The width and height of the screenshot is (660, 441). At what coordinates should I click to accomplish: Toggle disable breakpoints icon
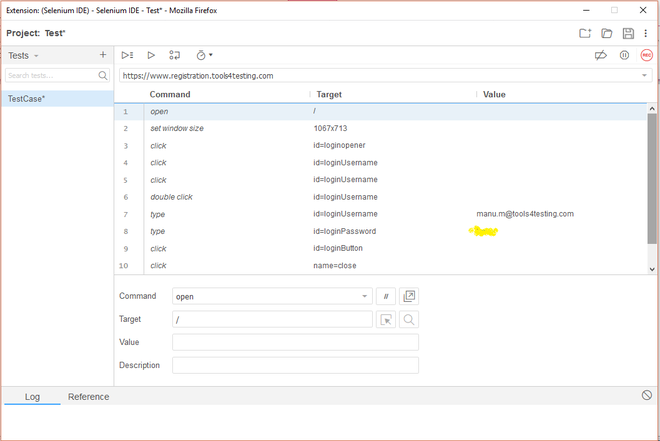click(601, 55)
